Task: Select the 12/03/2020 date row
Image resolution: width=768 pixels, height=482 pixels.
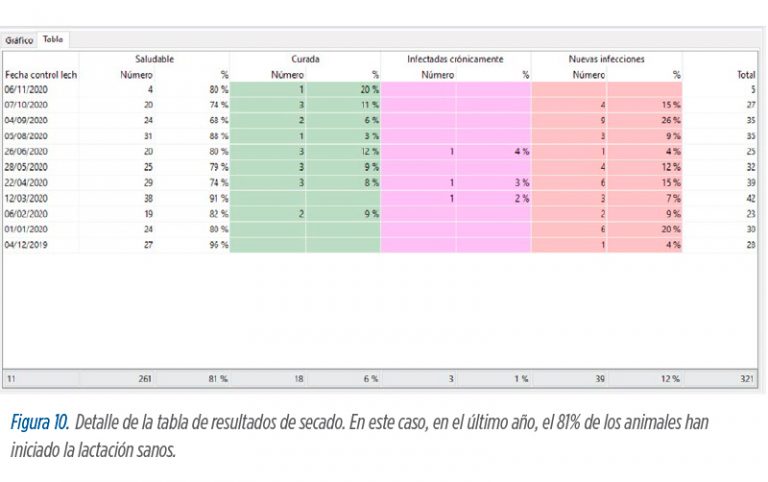Action: pyautogui.click(x=380, y=198)
